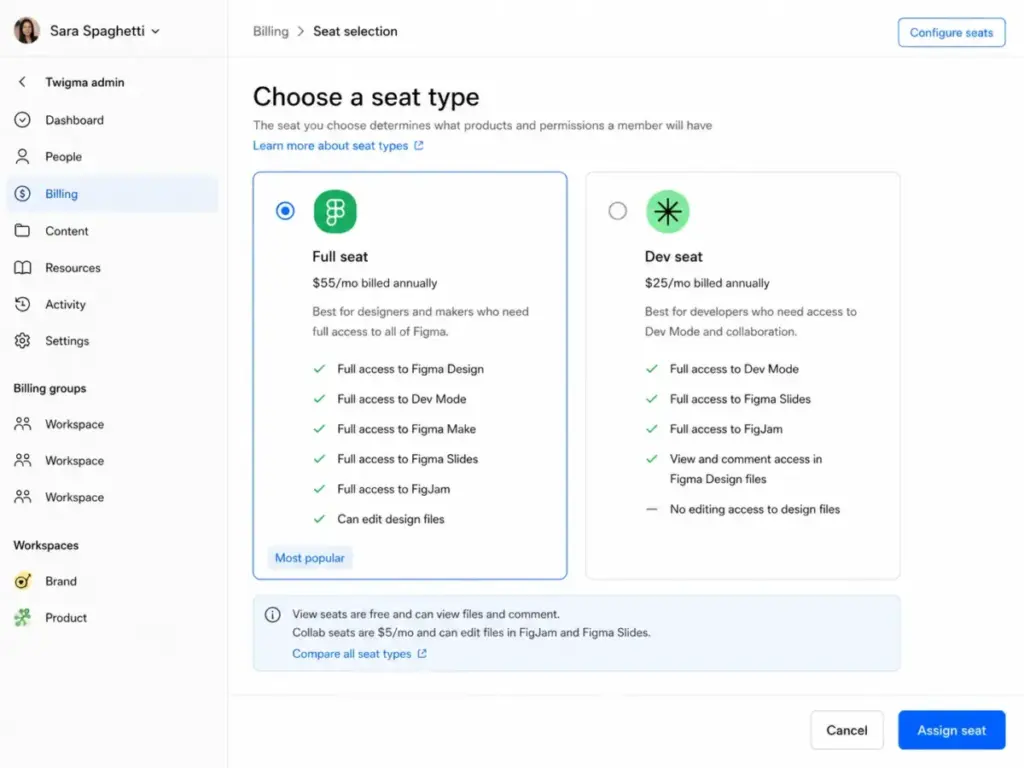Click the Twigma admin label
The width and height of the screenshot is (1024, 768).
[85, 82]
